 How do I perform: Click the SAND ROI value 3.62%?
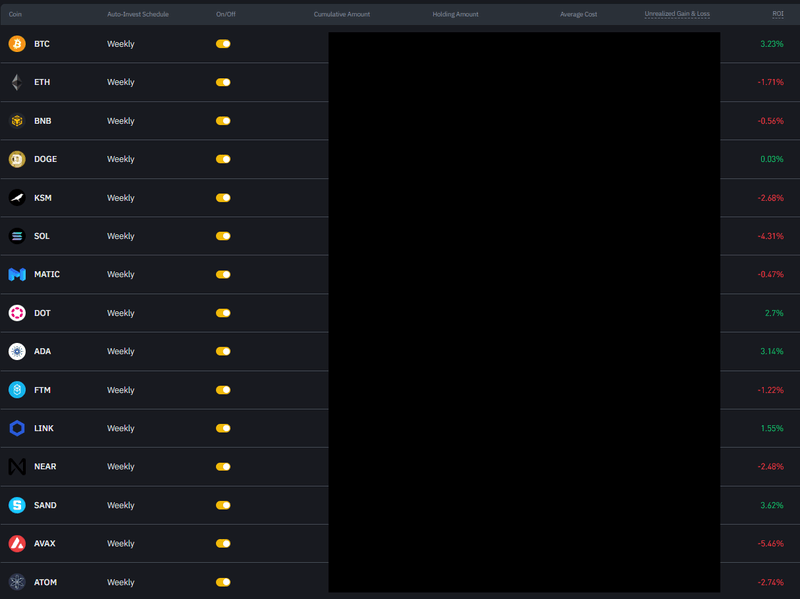pos(771,505)
